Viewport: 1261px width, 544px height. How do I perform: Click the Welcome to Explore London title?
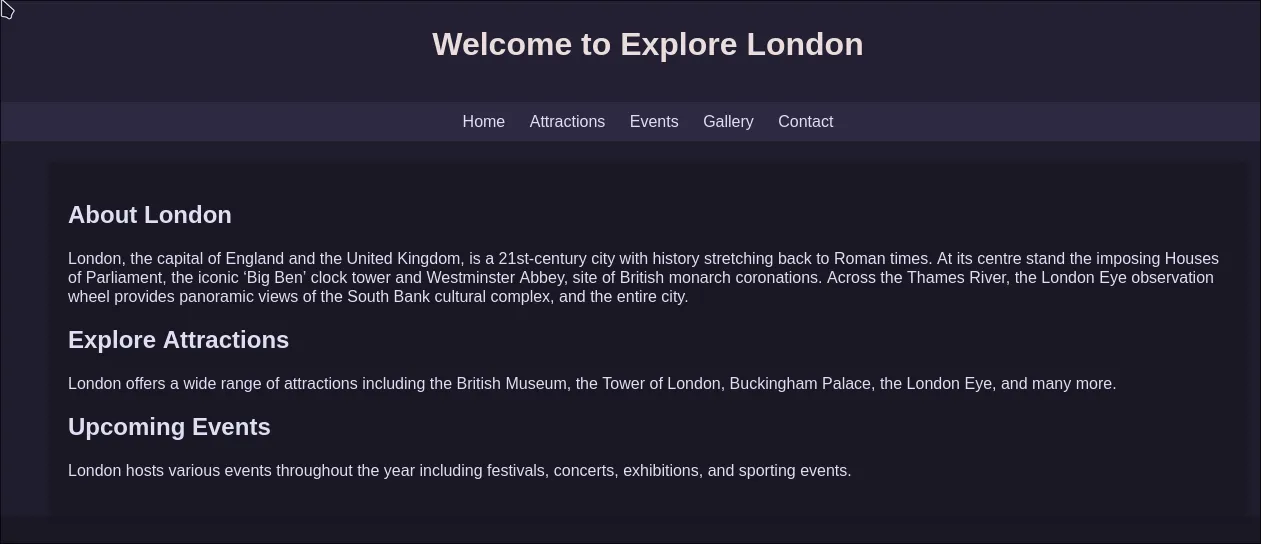647,44
